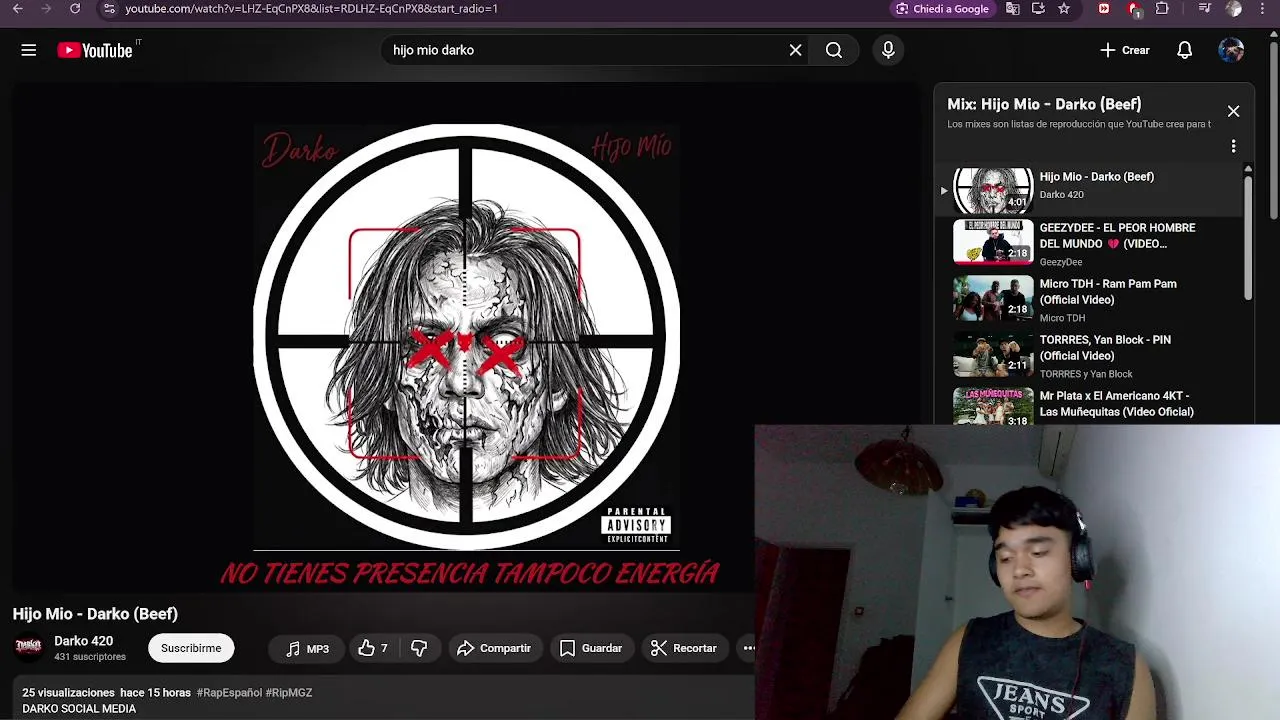Play GEEZYDEE - EL PEOR HOMBRE DEL MUNDO
Image resolution: width=1280 pixels, height=720 pixels.
tap(1088, 243)
